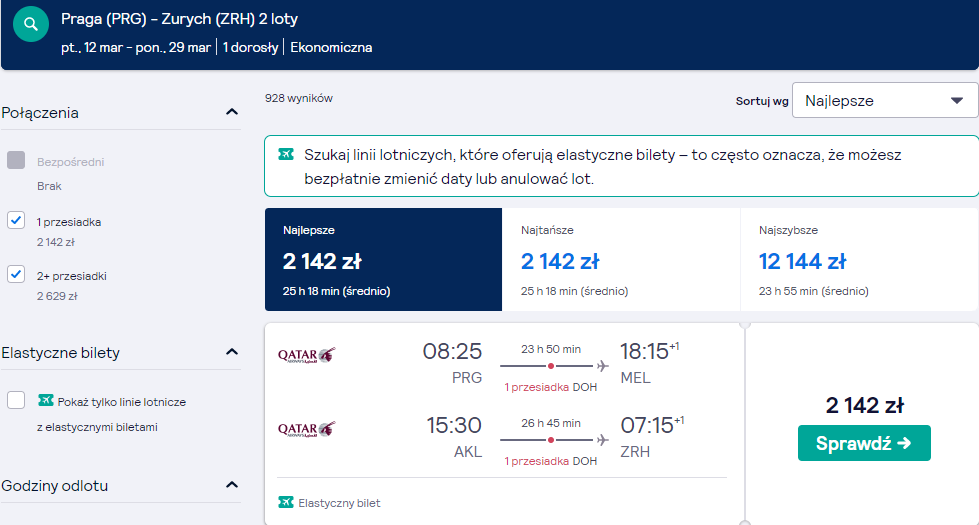Click the green search magnifier icon

pos(31,24)
